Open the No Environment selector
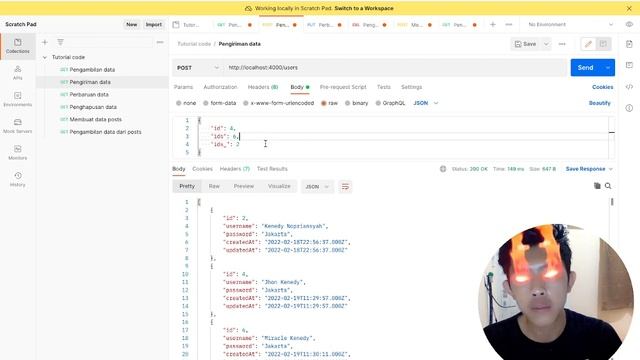Image resolution: width=640 pixels, height=360 pixels. [x=570, y=24]
